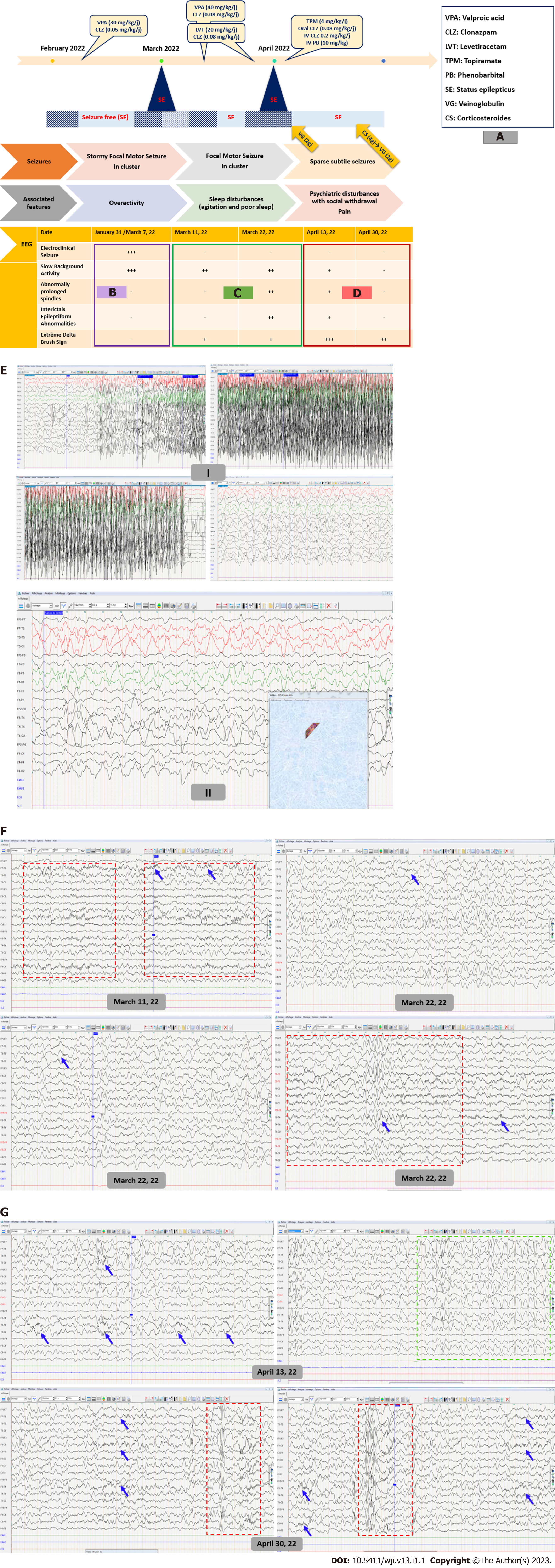The height and width of the screenshot is (1568, 555).
Task: Open the Montage menu in the large EEG window
Action: click(x=60, y=594)
